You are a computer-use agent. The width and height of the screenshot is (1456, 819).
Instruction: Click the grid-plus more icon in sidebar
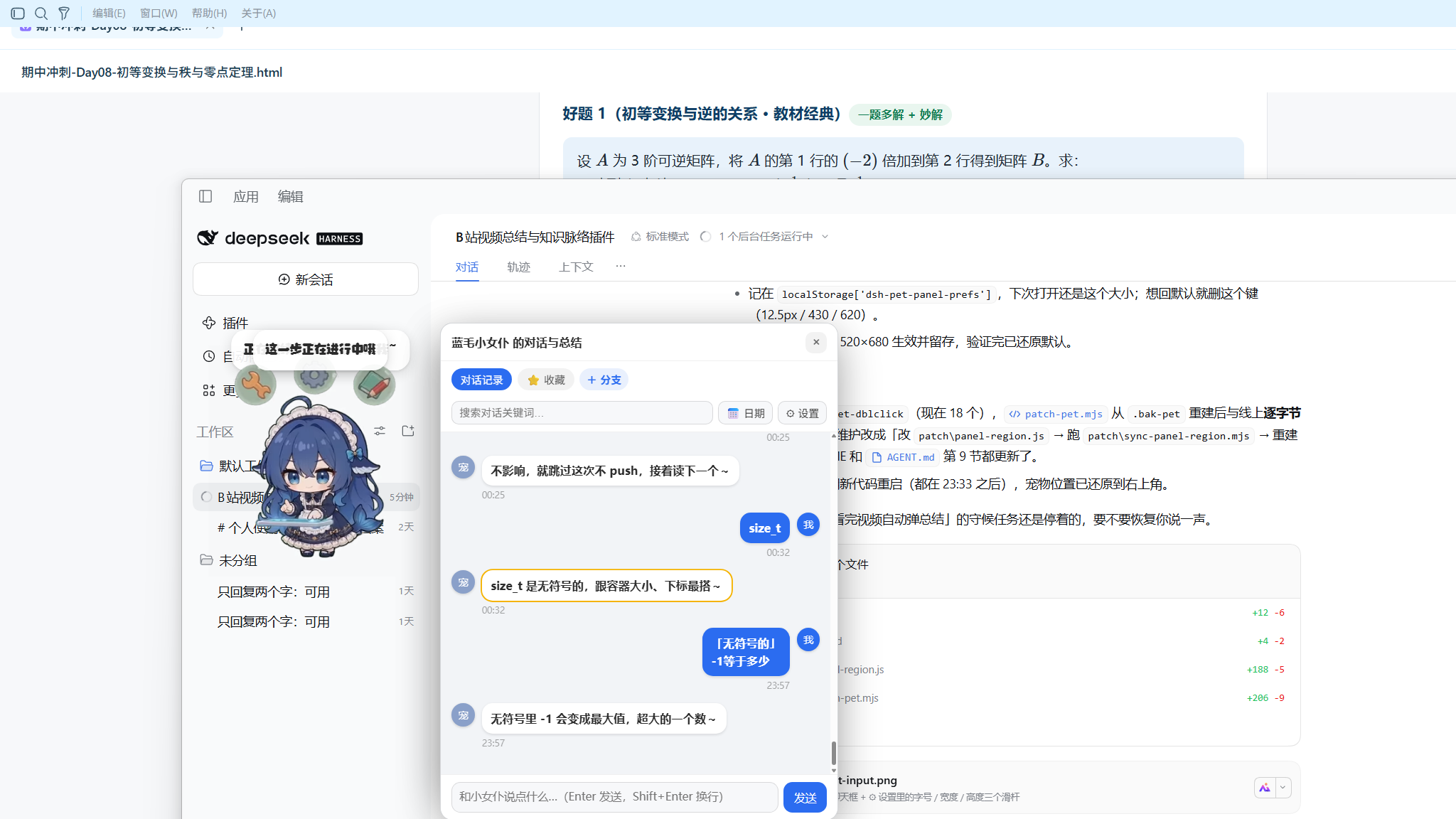(209, 390)
